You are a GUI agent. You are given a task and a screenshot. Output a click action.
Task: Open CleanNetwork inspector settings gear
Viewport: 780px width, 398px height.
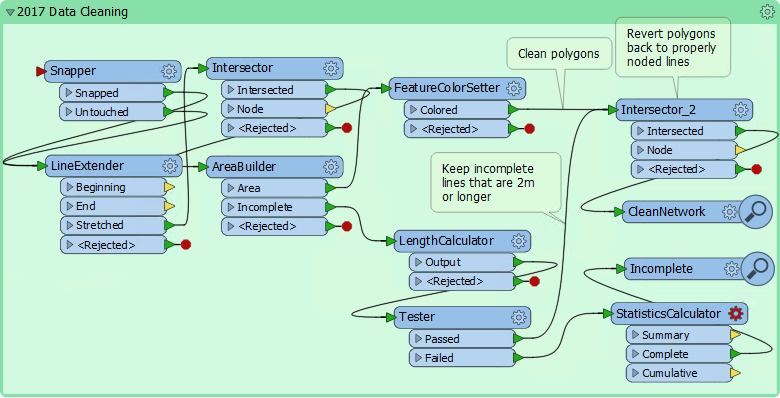729,211
